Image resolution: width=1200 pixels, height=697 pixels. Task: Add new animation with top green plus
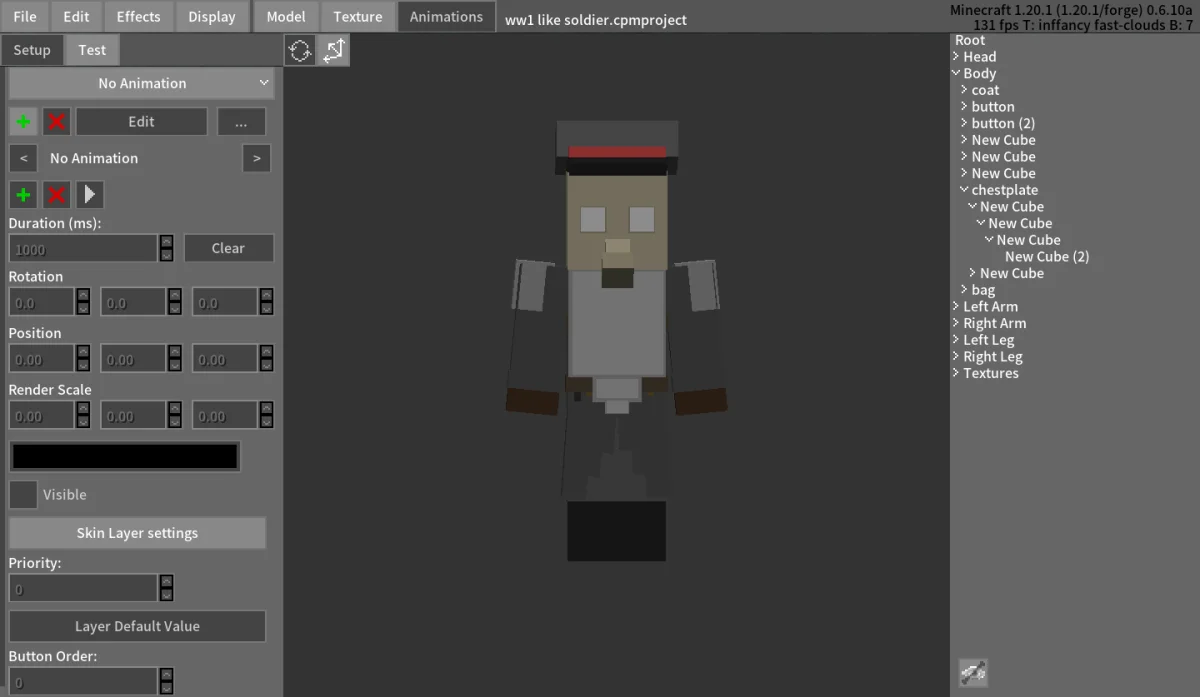coord(23,122)
